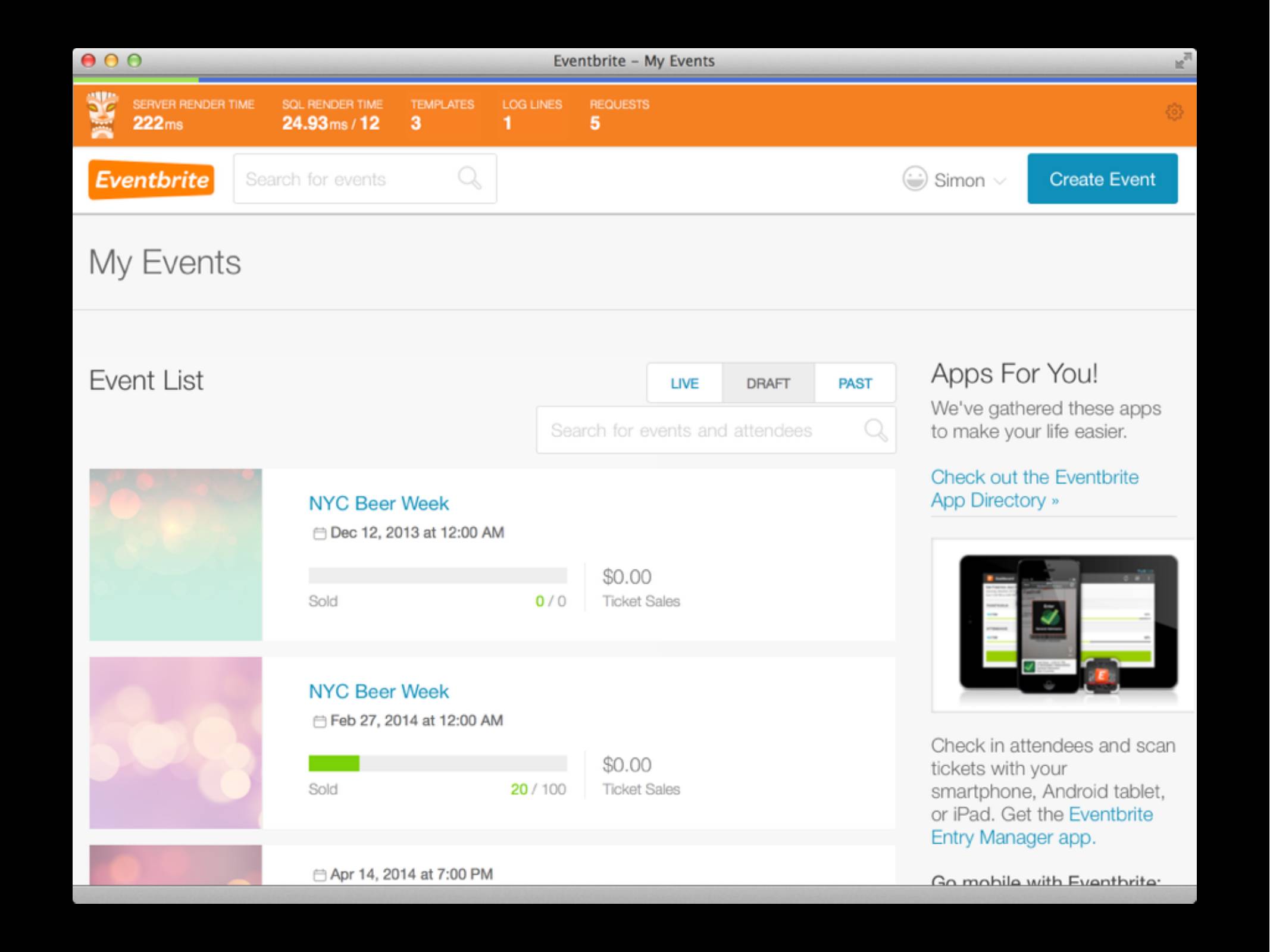Open the Feb 27 NYC Beer Week event

coord(379,691)
